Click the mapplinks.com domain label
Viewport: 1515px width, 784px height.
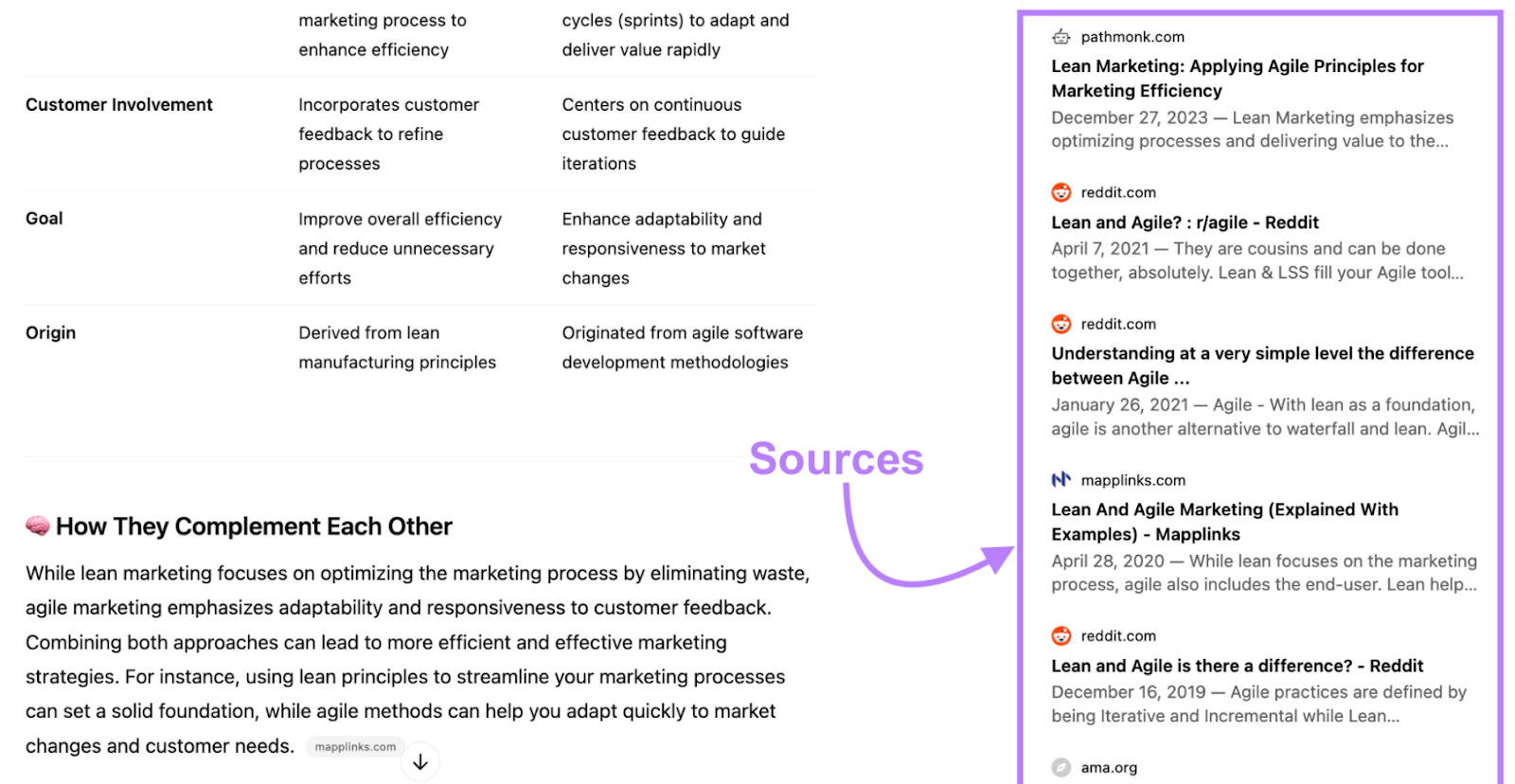pyautogui.click(x=1132, y=479)
